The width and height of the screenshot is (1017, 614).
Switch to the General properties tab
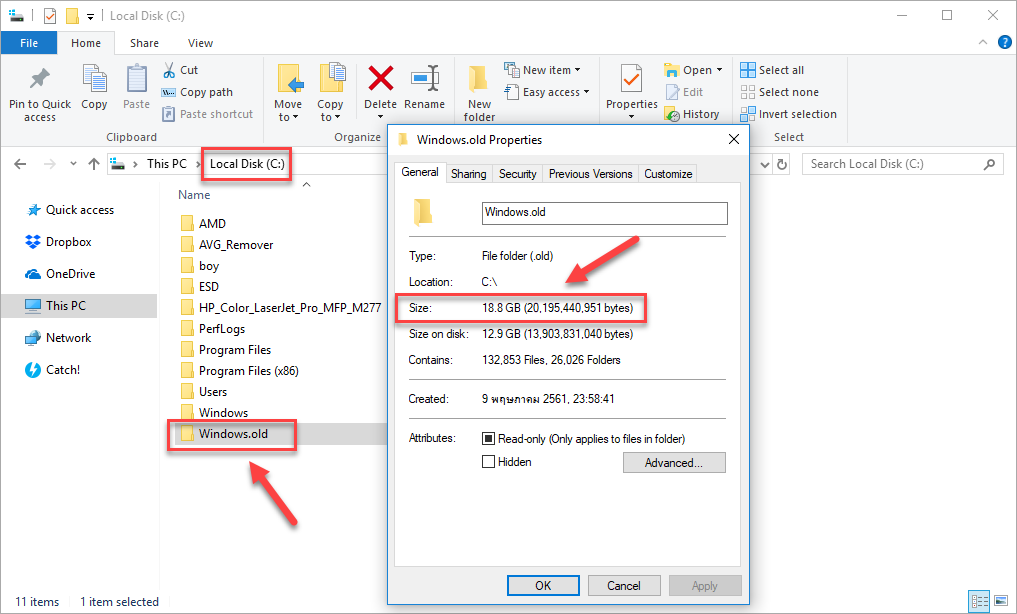[420, 172]
